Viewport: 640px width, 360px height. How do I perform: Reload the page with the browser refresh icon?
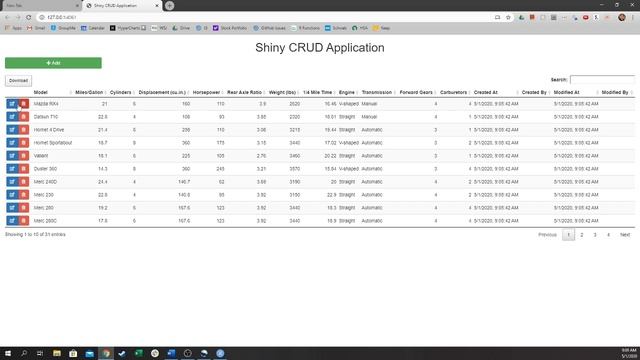(x=29, y=17)
